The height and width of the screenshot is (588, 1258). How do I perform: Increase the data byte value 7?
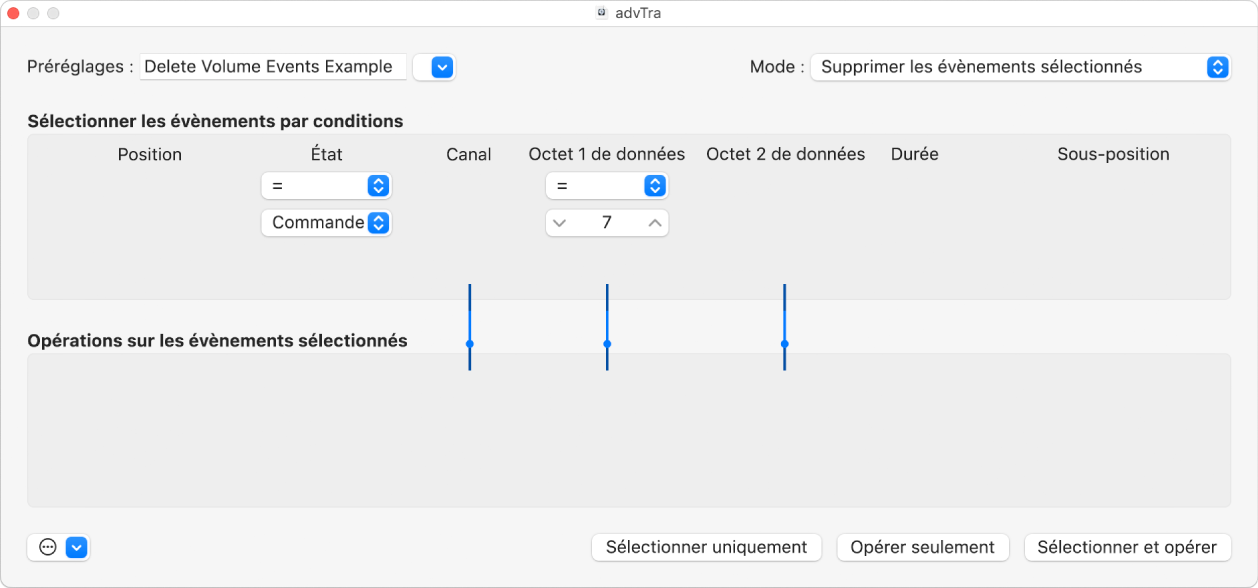point(653,222)
